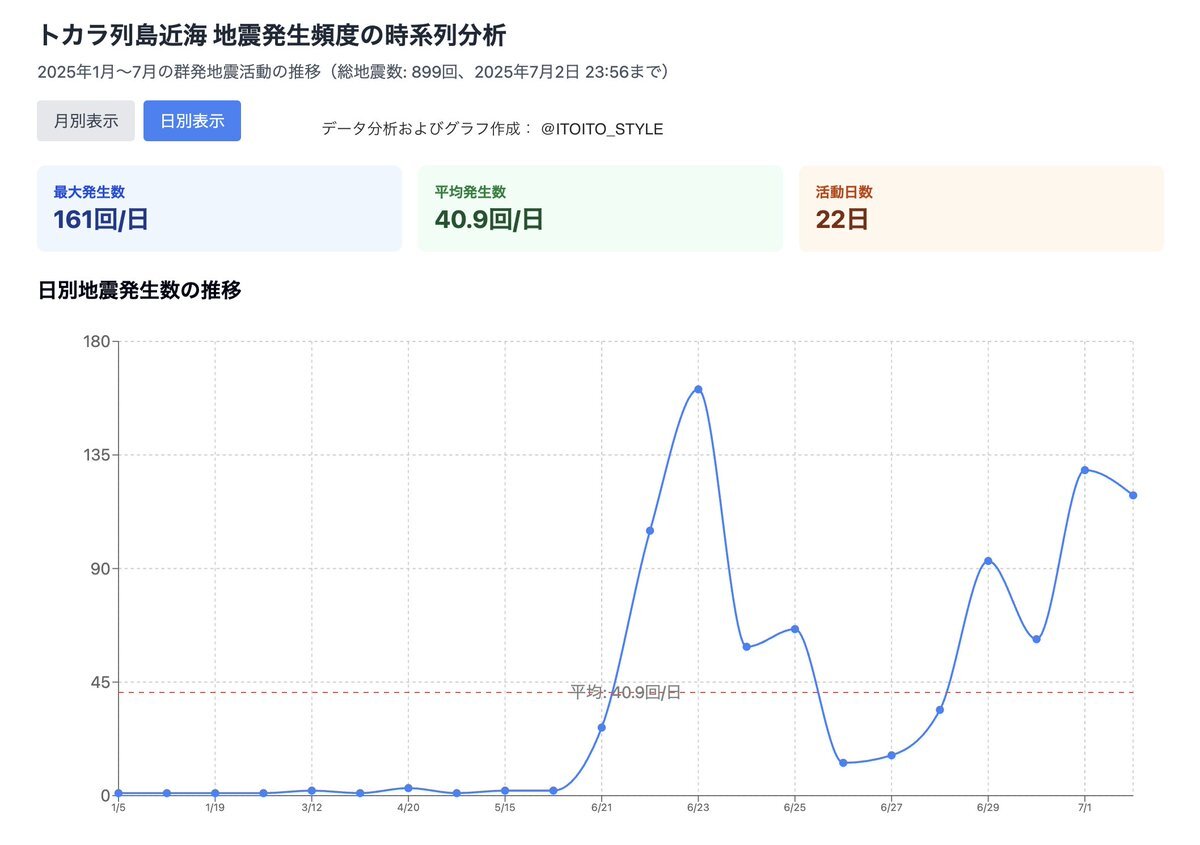Click the 4/20 data point near baseline
1200x845 pixels.
click(x=408, y=788)
